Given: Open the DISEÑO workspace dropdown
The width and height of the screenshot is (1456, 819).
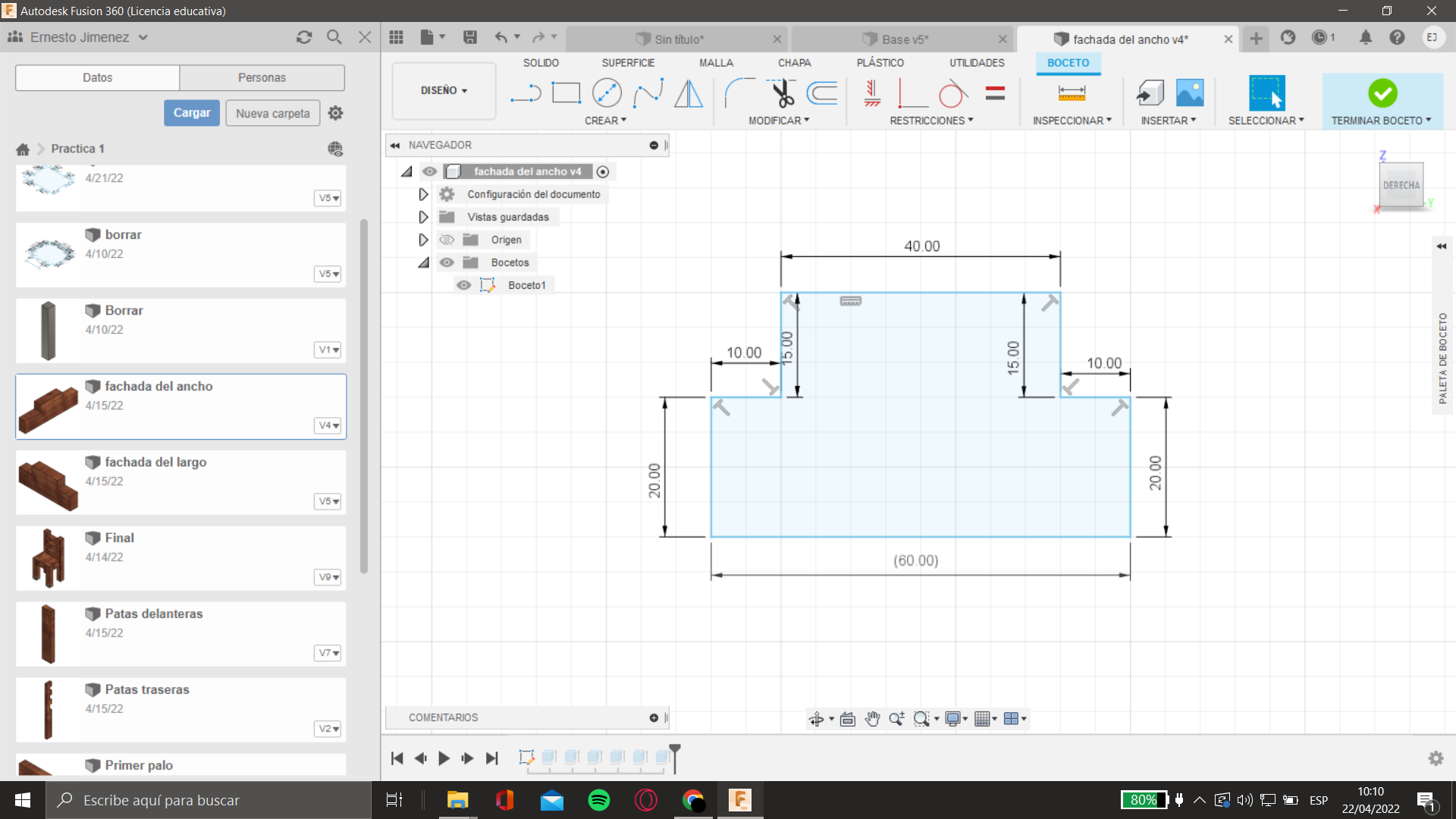Looking at the screenshot, I should coord(444,90).
